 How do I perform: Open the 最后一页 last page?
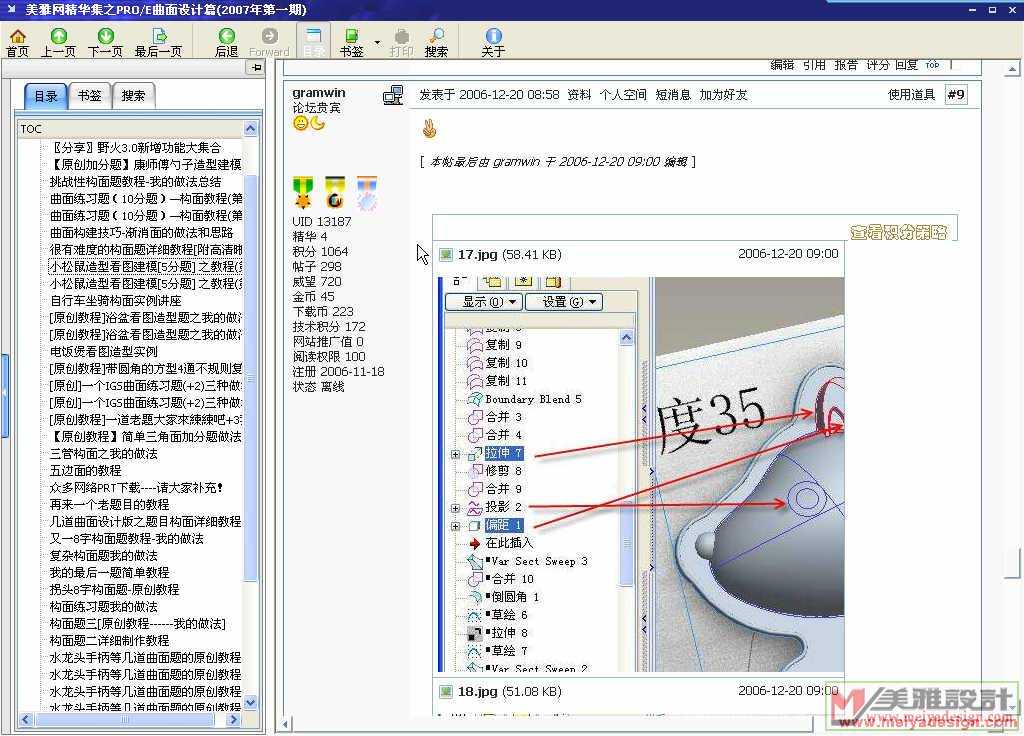pyautogui.click(x=158, y=42)
